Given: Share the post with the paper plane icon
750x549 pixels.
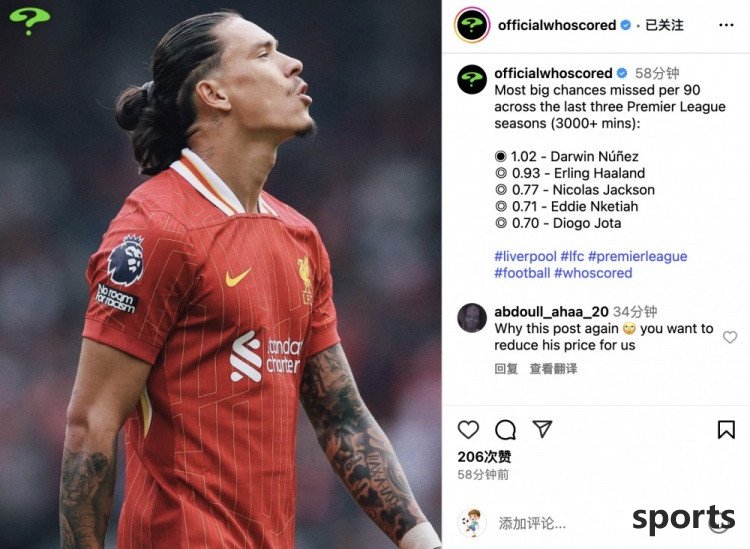Looking at the screenshot, I should pos(542,429).
